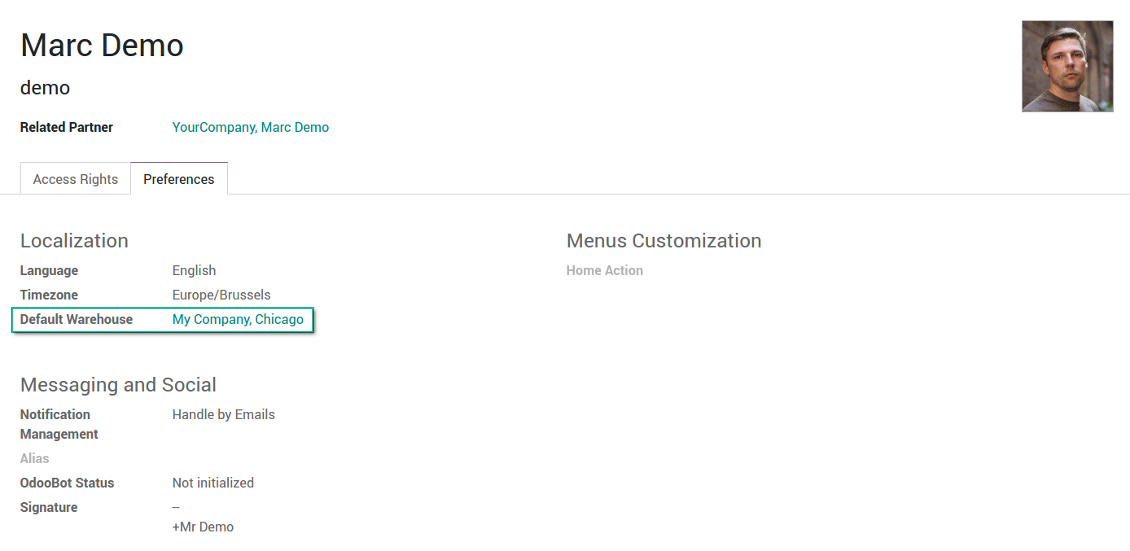Click the demo login text
Image resolution: width=1130 pixels, height=551 pixels.
click(45, 88)
